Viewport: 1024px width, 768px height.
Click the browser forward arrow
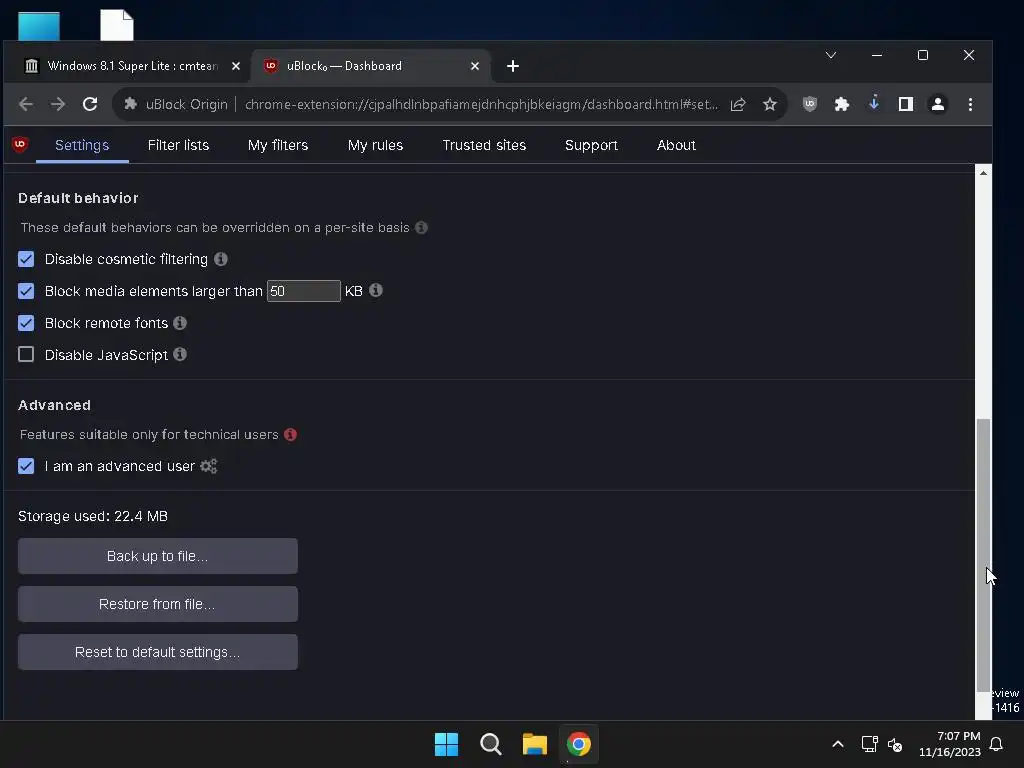click(58, 104)
